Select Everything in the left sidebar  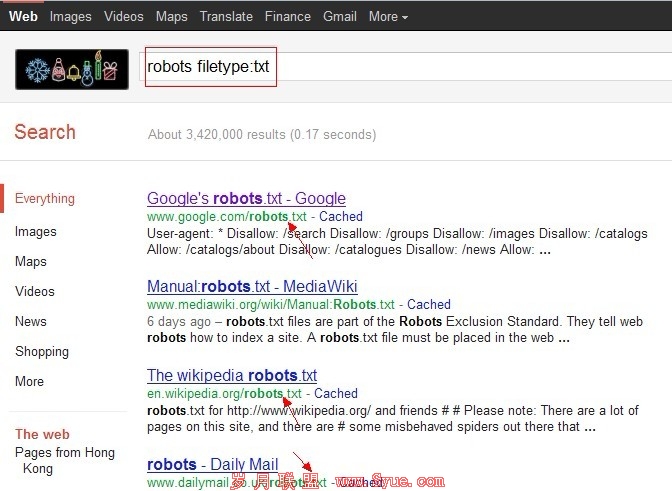point(45,198)
